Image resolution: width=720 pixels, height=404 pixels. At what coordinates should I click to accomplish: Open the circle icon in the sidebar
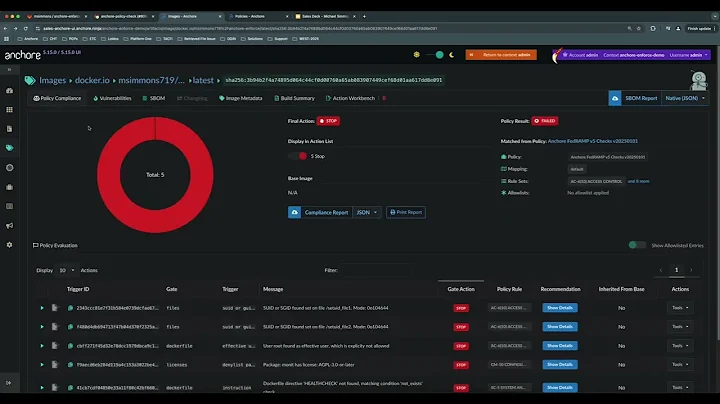tap(9, 168)
